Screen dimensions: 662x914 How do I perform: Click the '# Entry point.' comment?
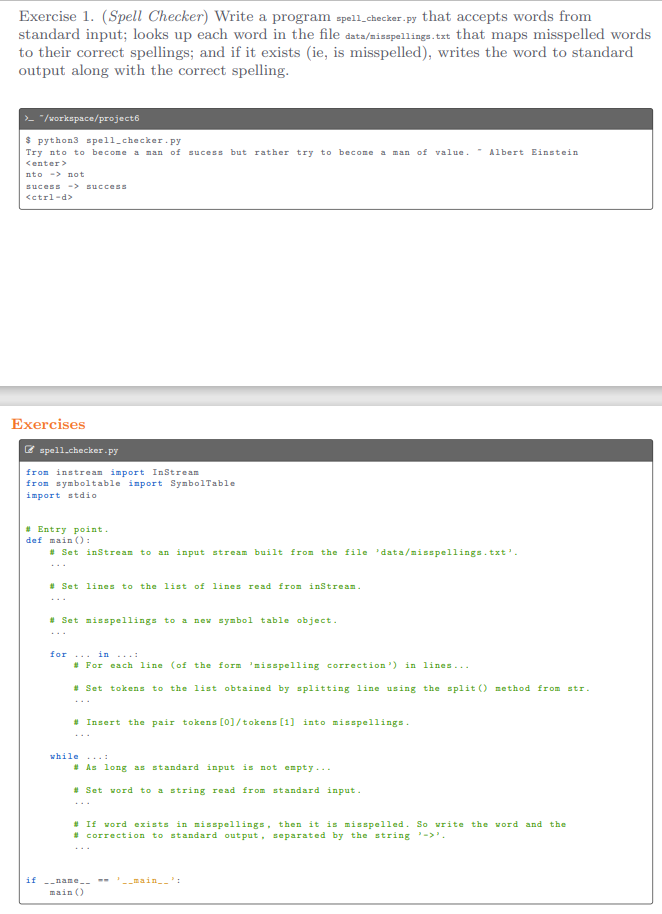(67, 529)
